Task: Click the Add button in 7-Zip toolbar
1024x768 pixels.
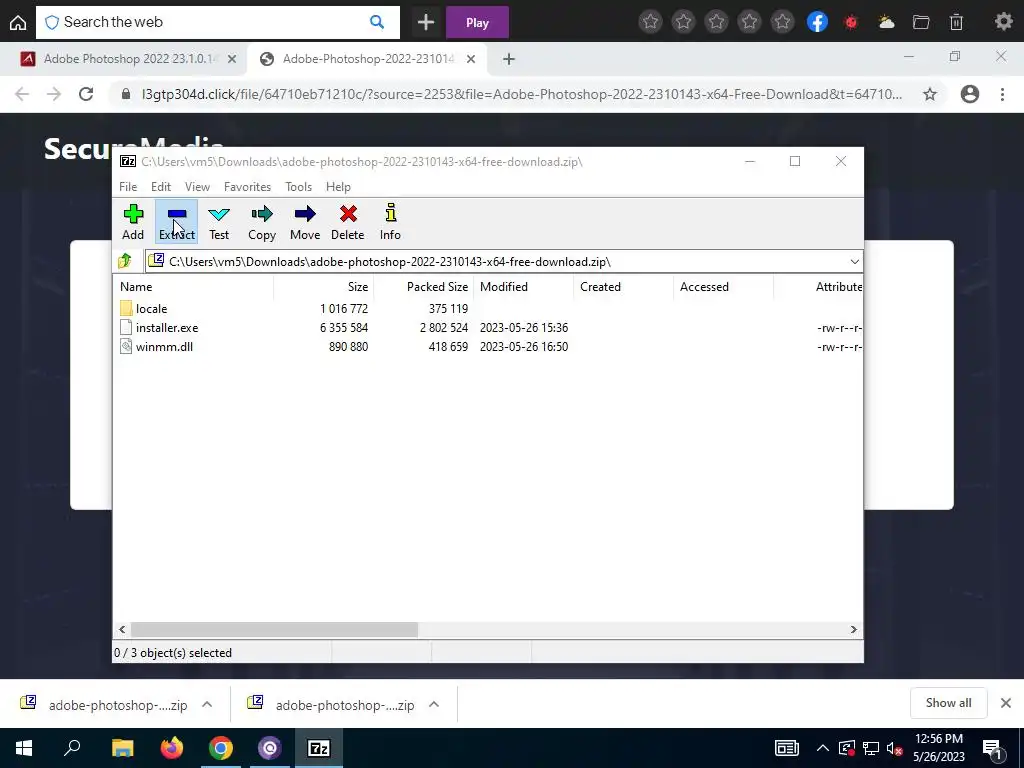Action: pyautogui.click(x=133, y=222)
